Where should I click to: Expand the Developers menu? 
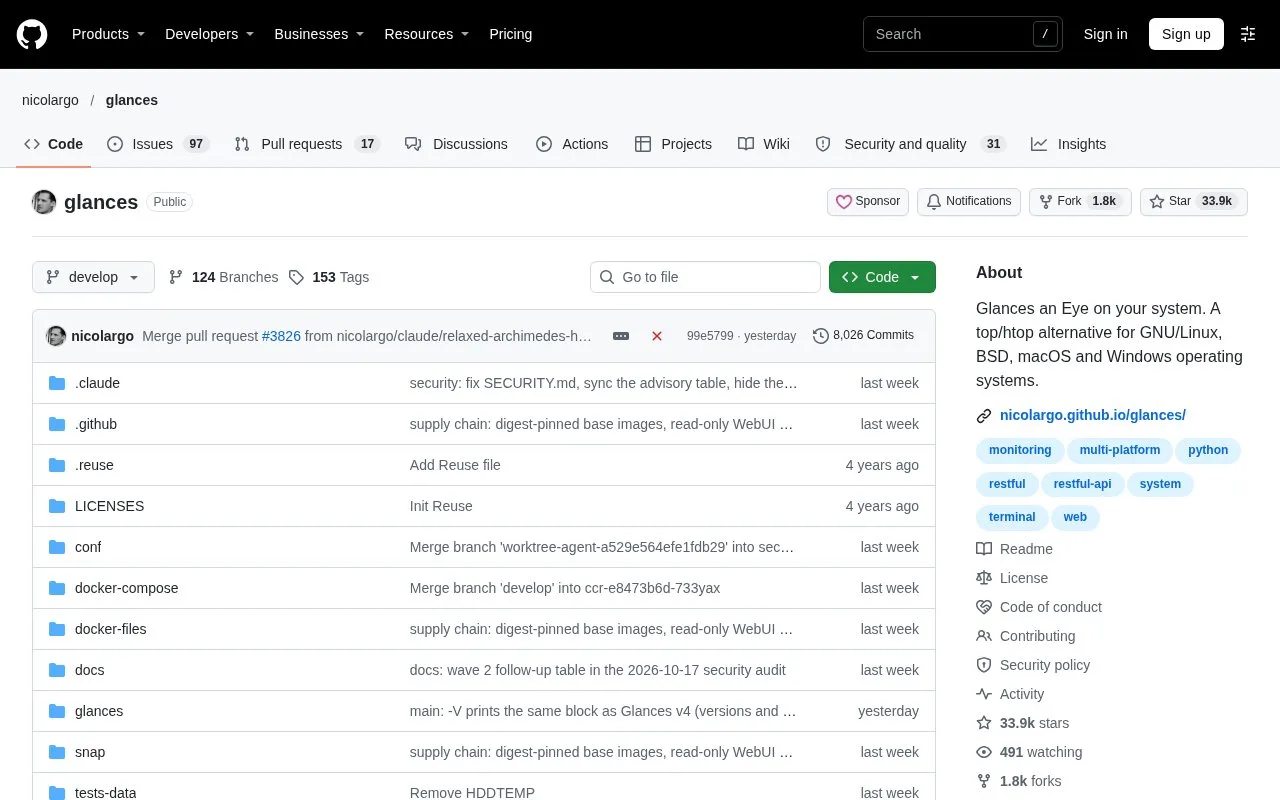pos(210,34)
